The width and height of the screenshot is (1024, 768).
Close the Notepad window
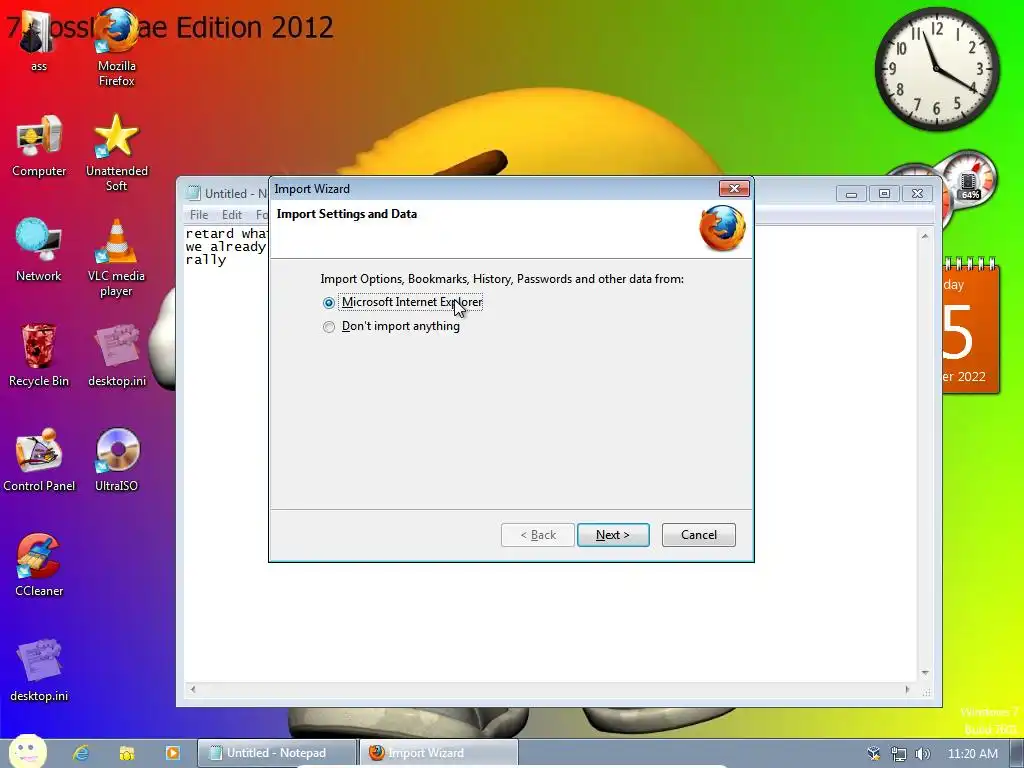pos(917,193)
